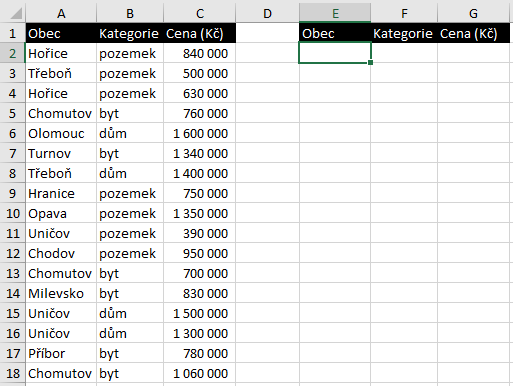Select row 18 header

[12, 373]
